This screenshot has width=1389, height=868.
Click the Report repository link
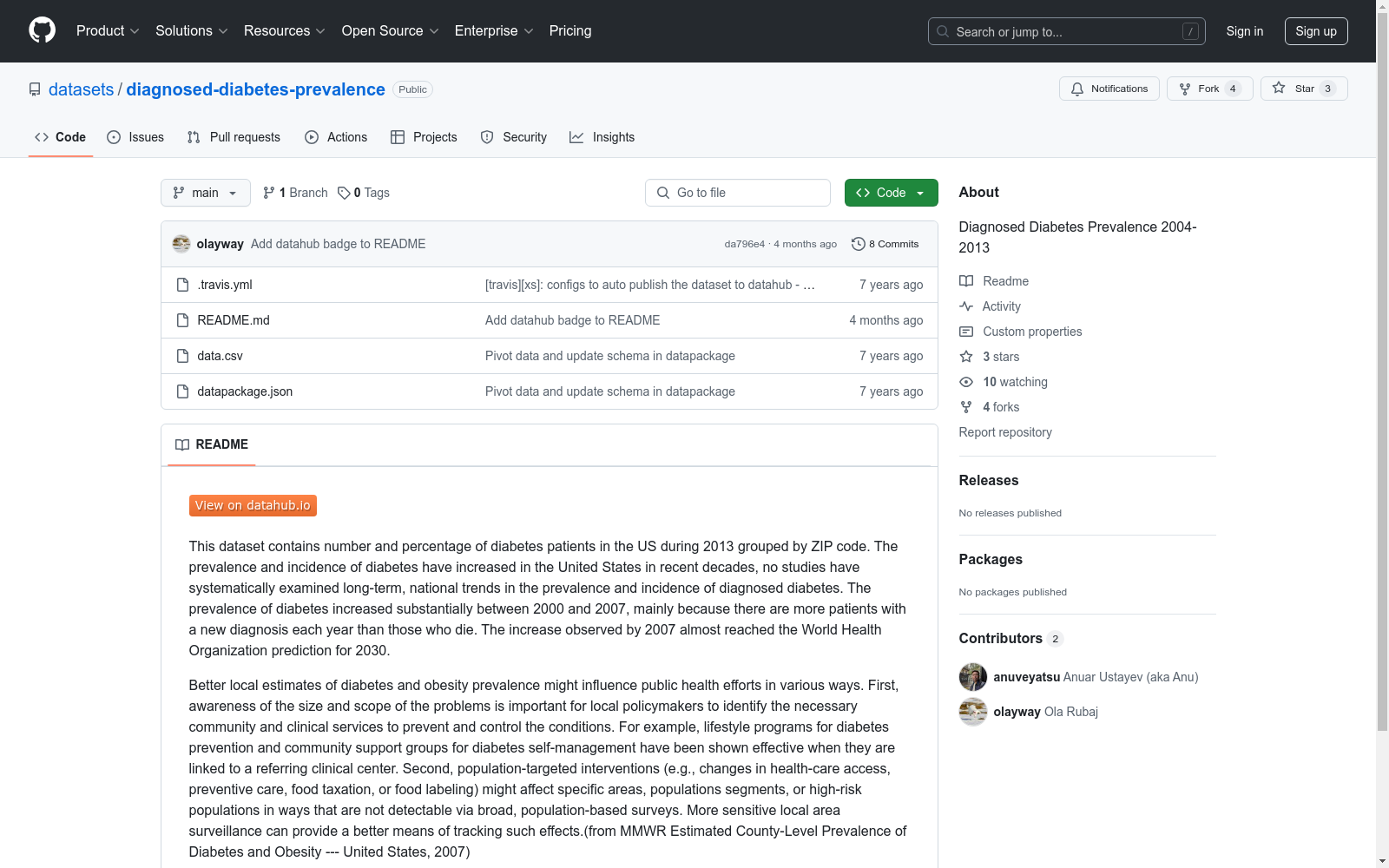(x=1005, y=432)
